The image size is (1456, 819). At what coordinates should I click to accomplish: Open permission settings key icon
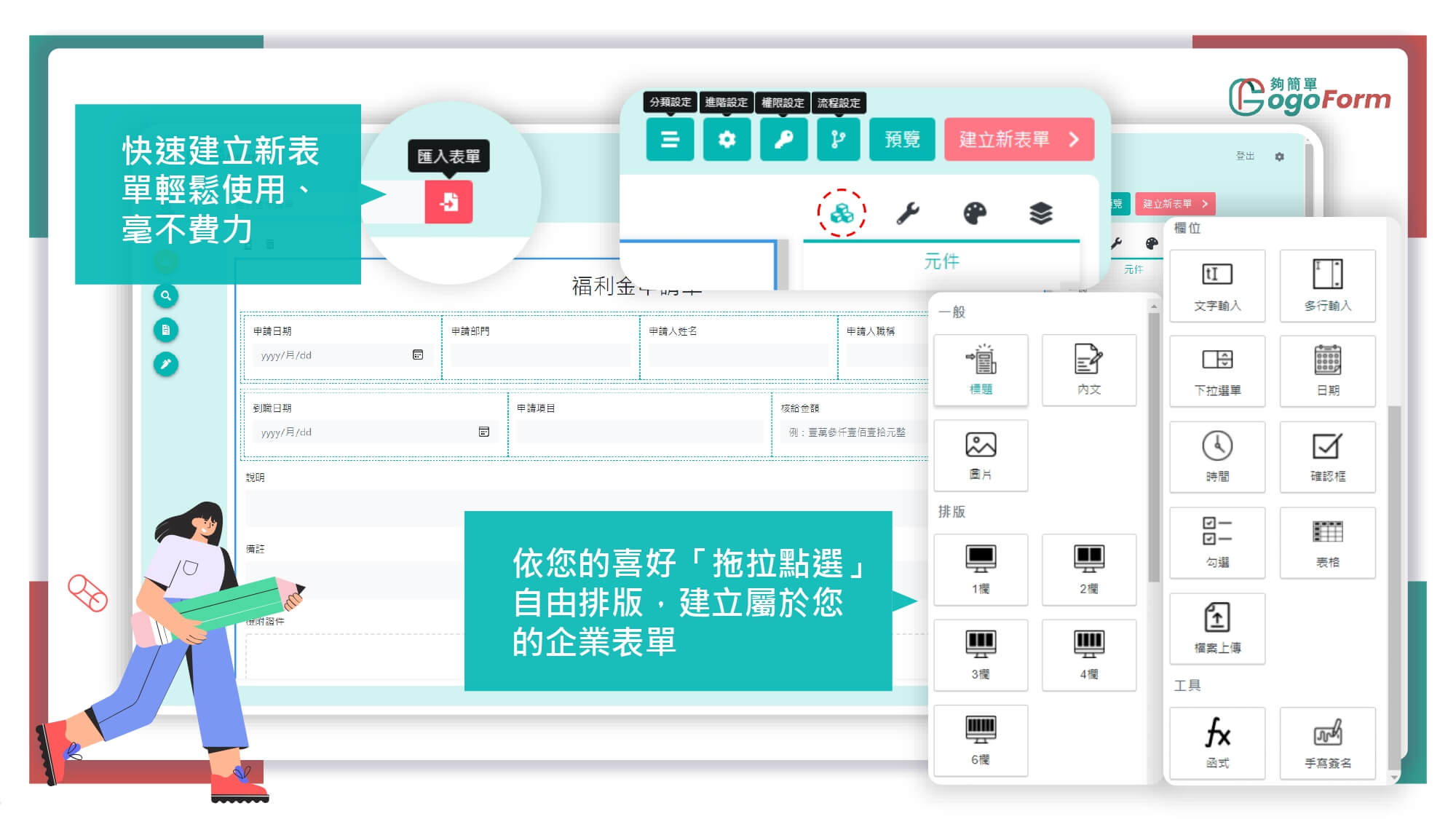click(x=783, y=139)
